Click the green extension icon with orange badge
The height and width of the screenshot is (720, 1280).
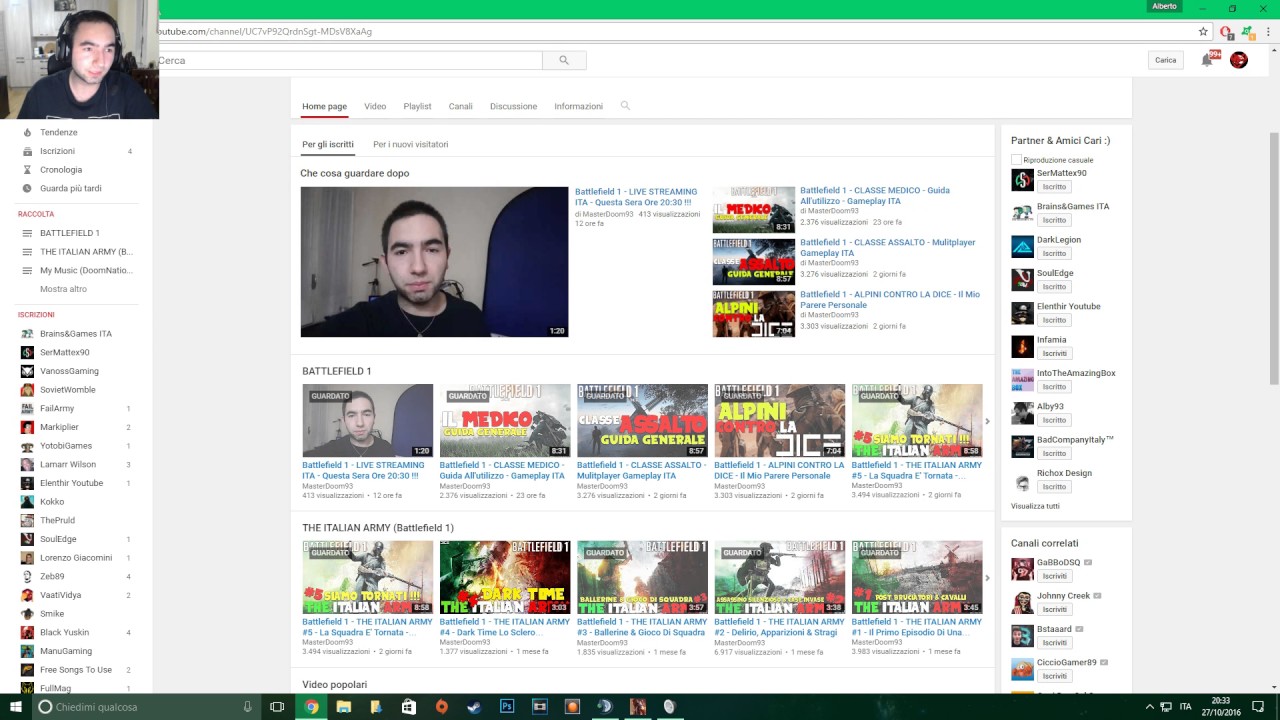pyautogui.click(x=1247, y=32)
